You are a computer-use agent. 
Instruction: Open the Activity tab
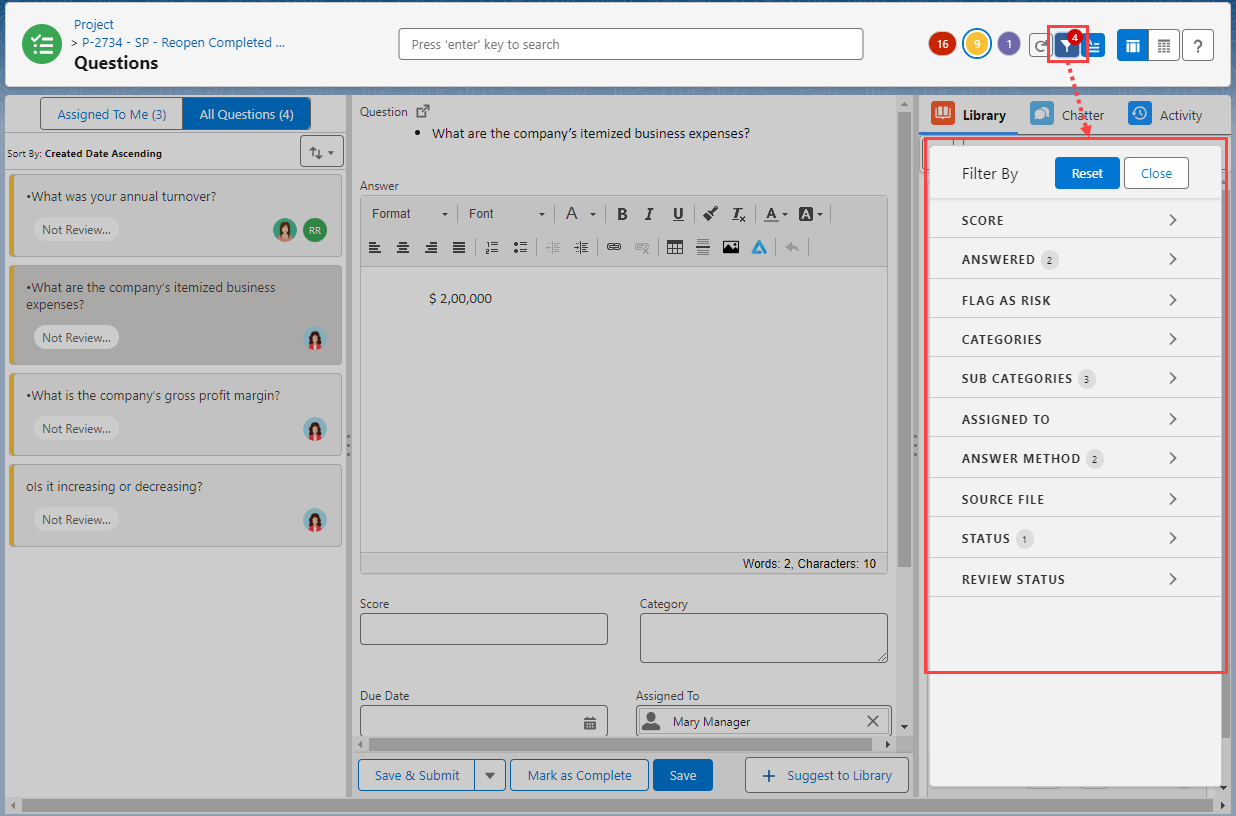(1166, 115)
